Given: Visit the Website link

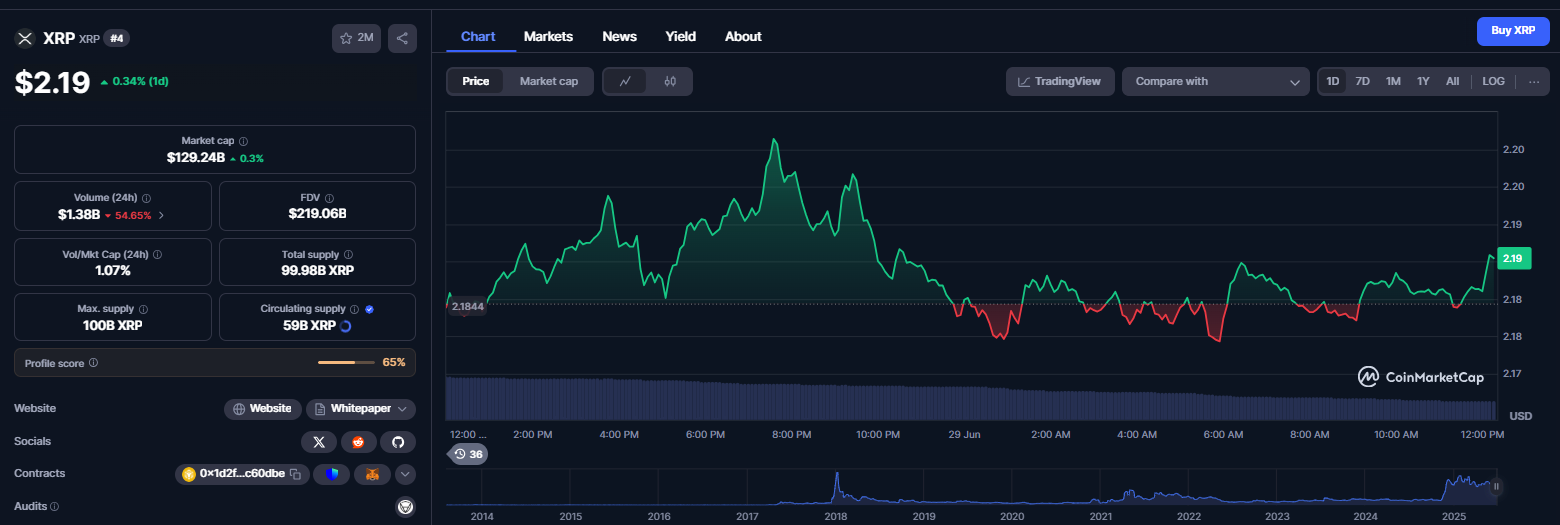Looking at the screenshot, I should [263, 409].
